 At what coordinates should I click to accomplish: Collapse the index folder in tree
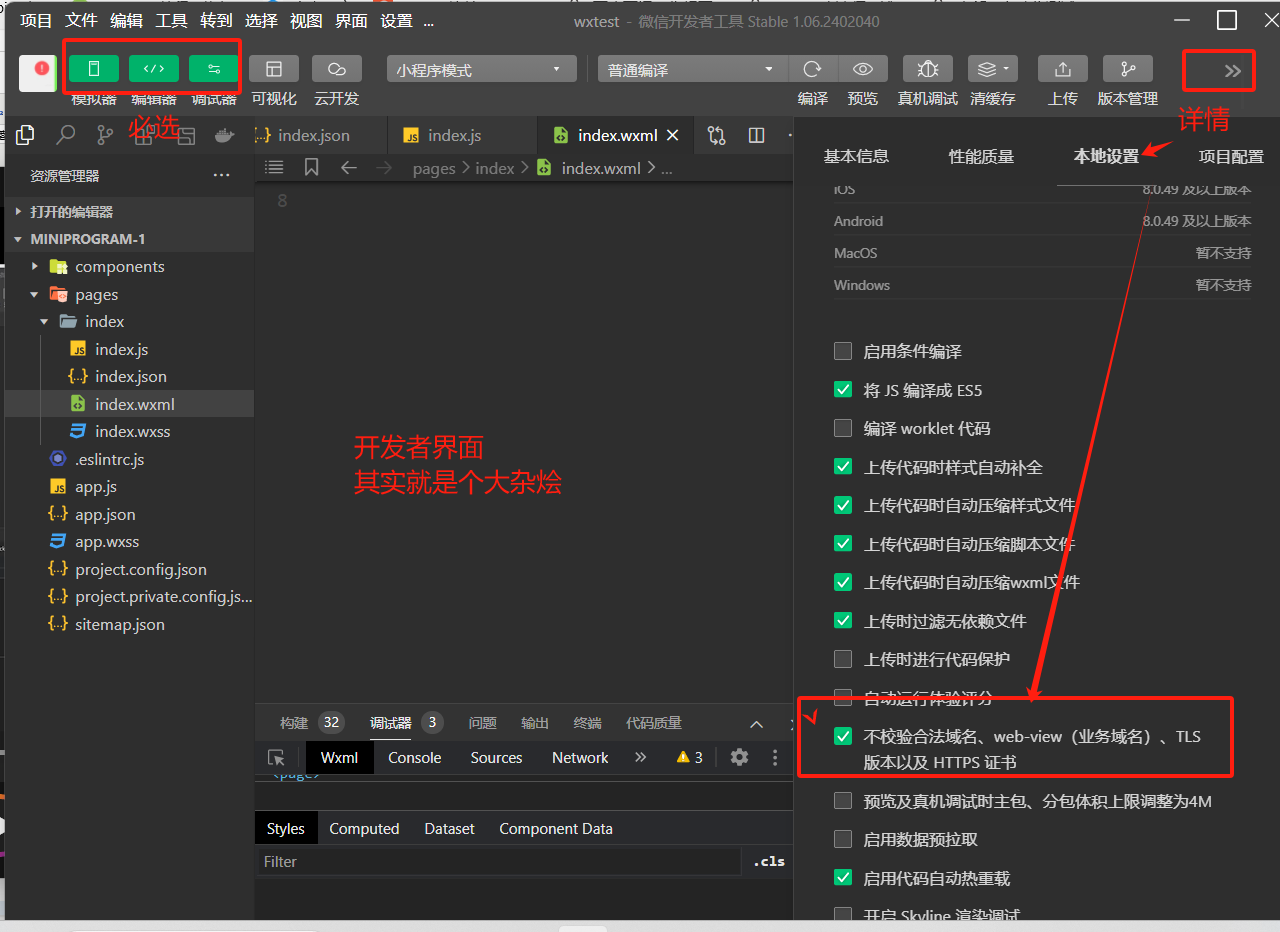coord(129,321)
